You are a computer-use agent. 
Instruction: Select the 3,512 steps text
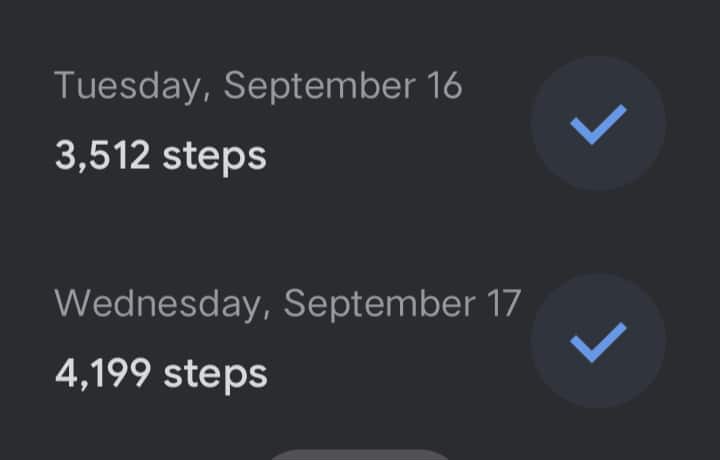point(161,156)
